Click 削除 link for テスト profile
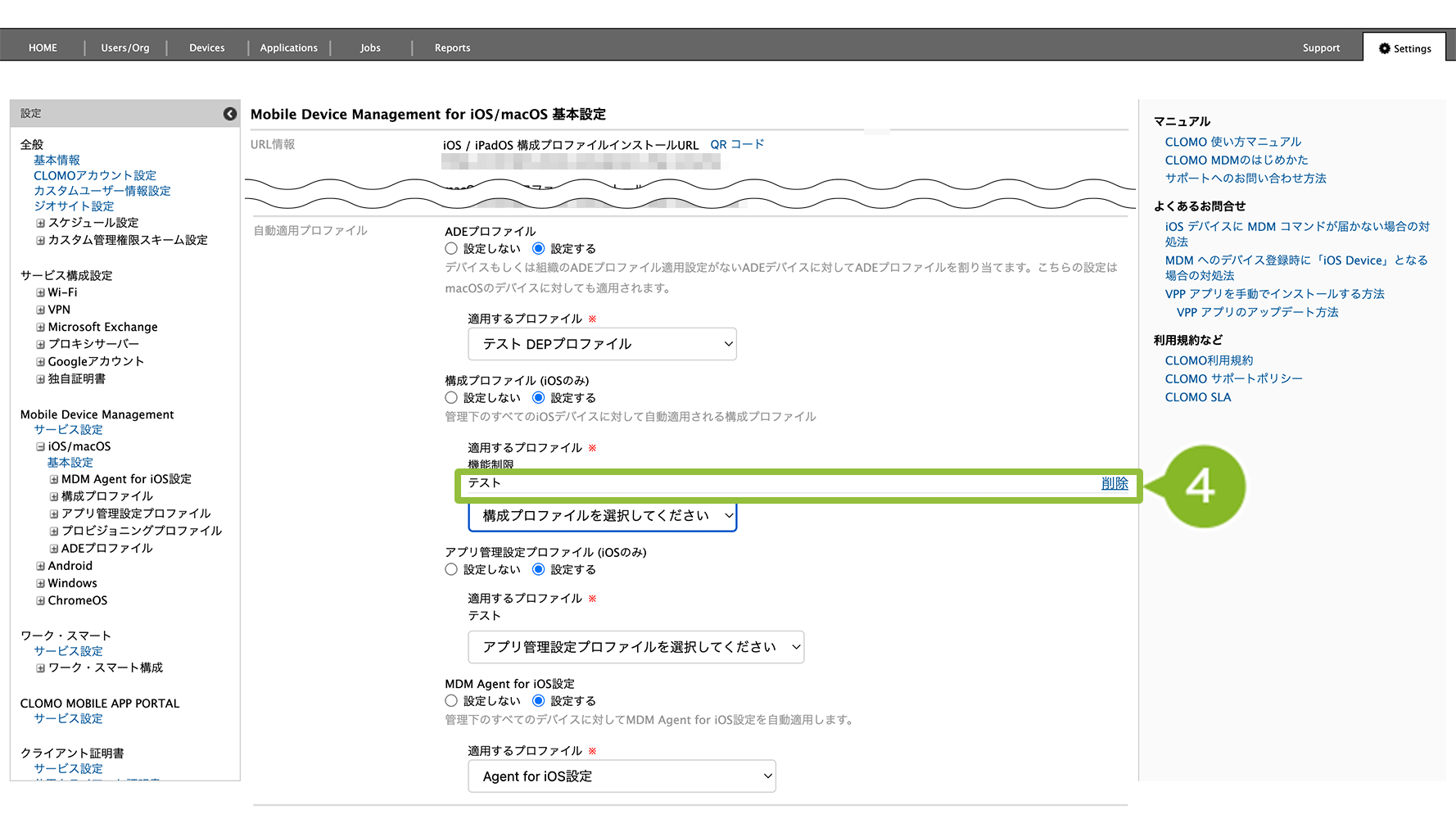The image size is (1456, 819). (x=1115, y=483)
